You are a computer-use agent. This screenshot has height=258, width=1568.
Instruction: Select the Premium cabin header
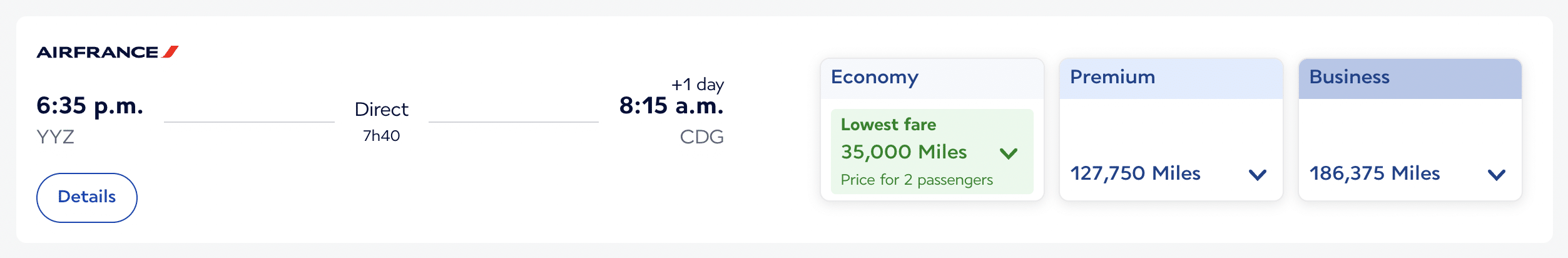(1112, 77)
